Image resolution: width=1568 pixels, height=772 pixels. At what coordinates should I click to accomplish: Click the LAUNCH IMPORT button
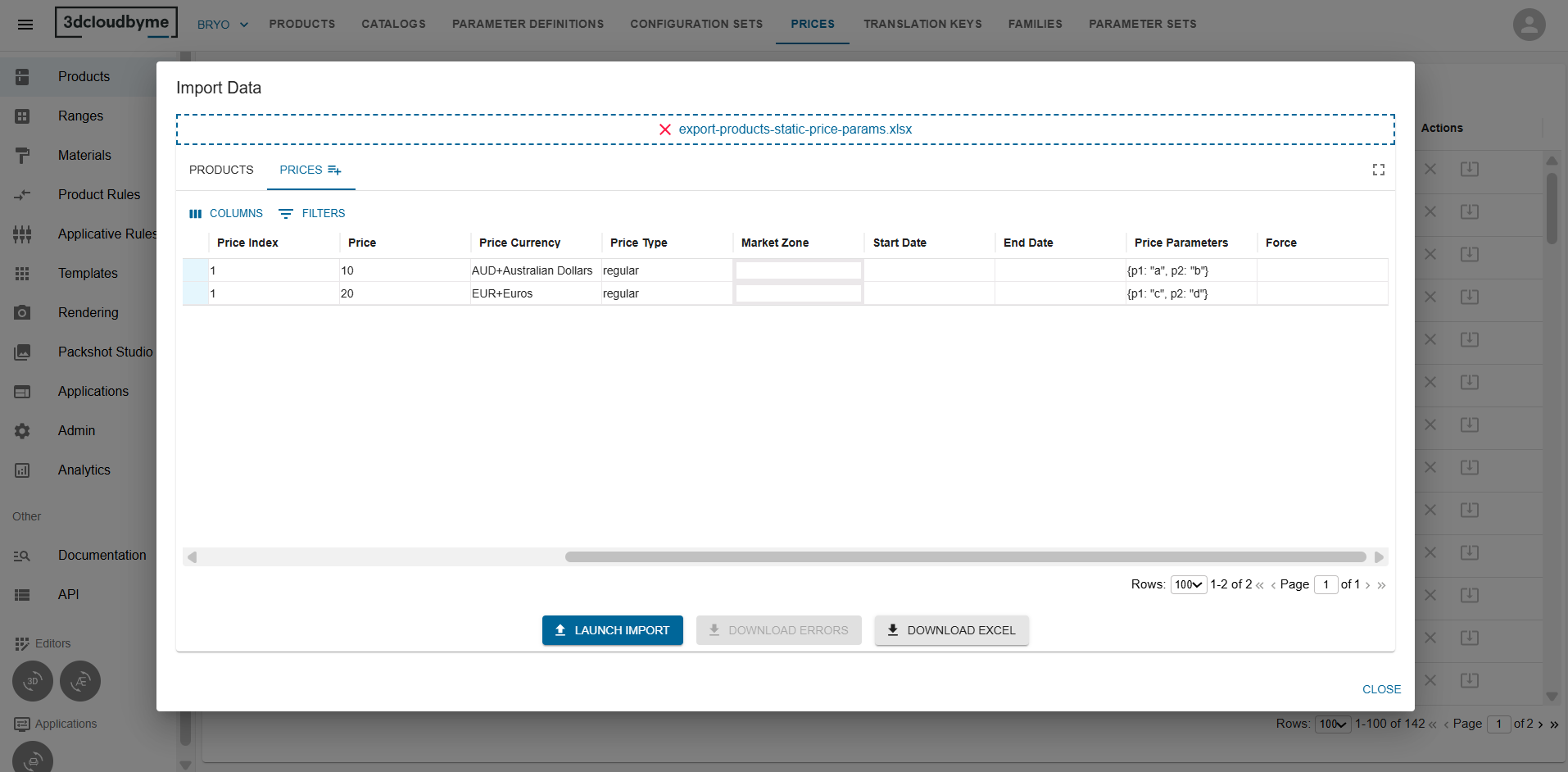pos(613,630)
